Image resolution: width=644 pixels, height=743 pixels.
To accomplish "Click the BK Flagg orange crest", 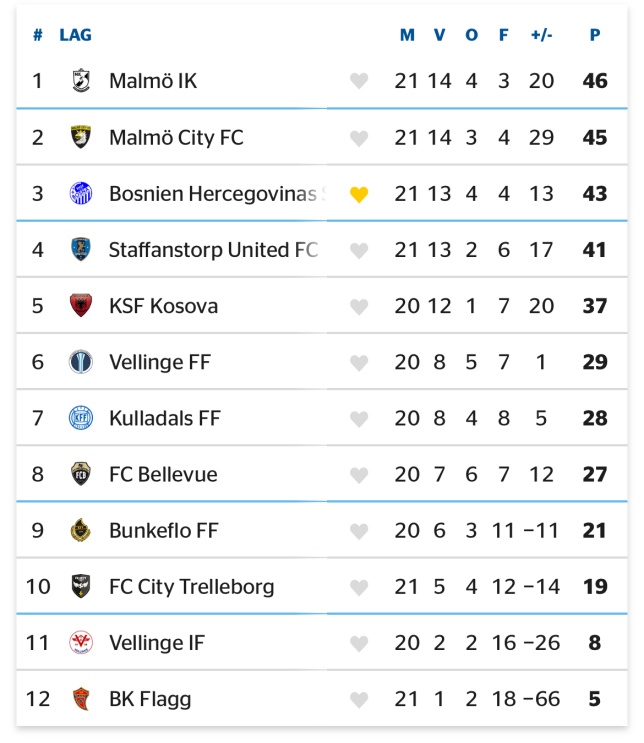I will (81, 699).
